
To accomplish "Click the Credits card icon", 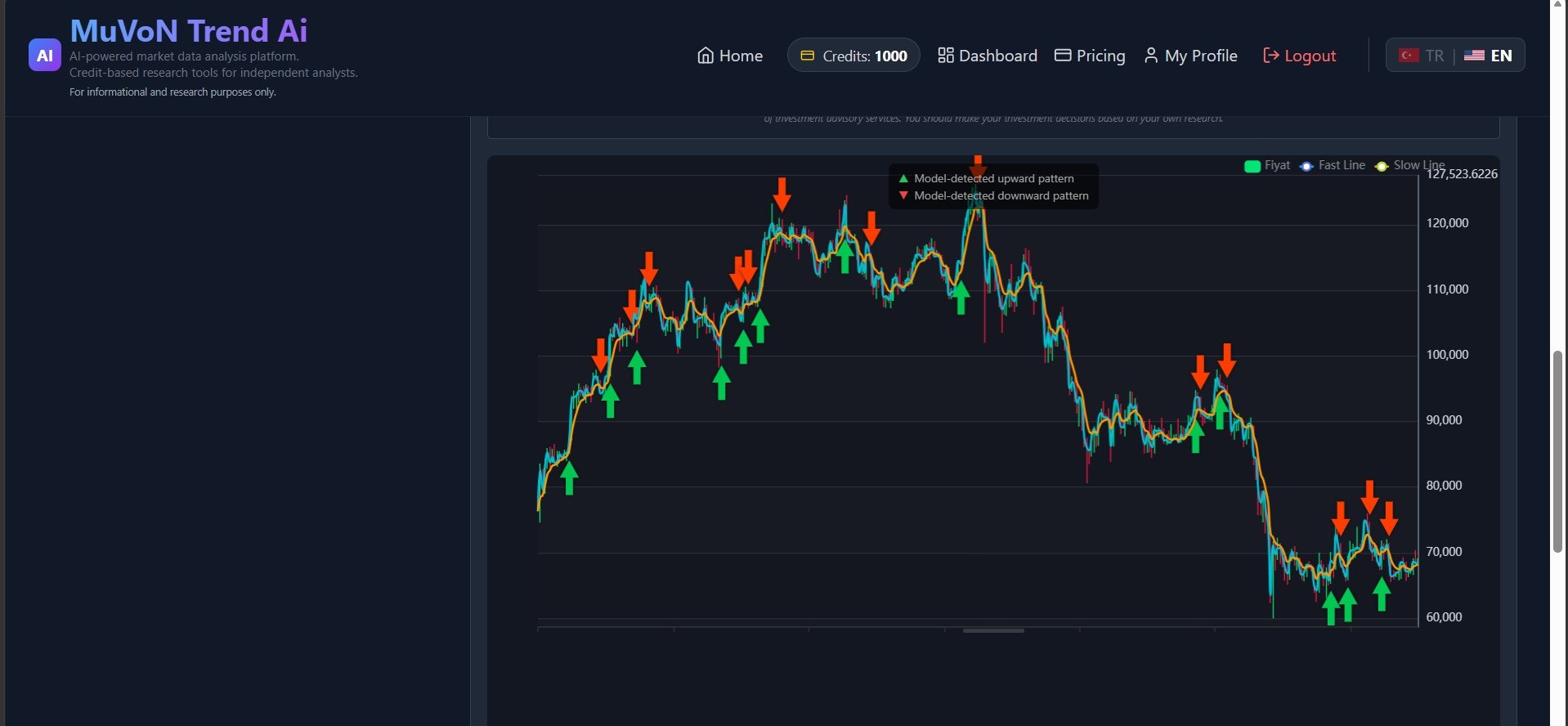I will [x=807, y=56].
